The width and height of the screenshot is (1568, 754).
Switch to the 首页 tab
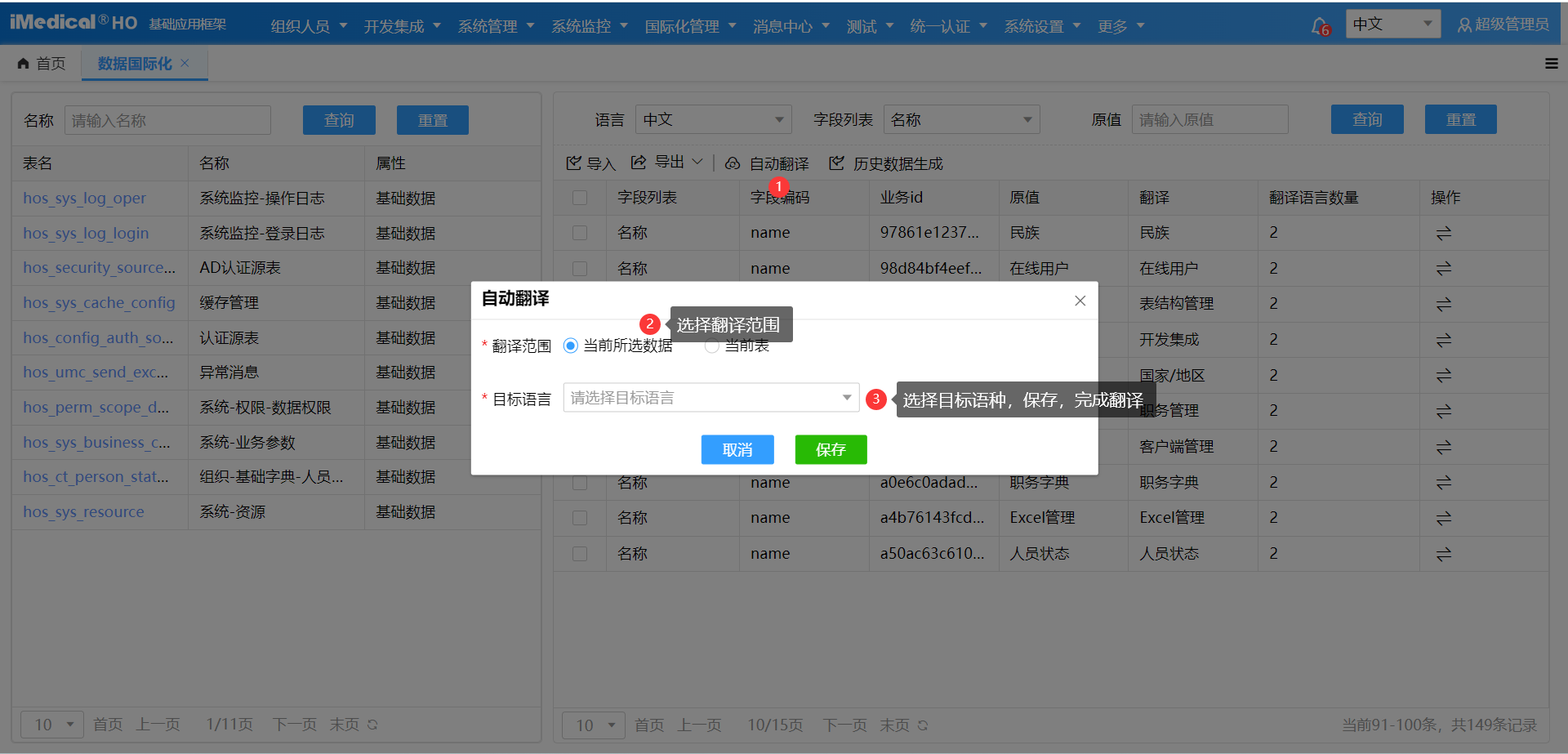(42, 64)
